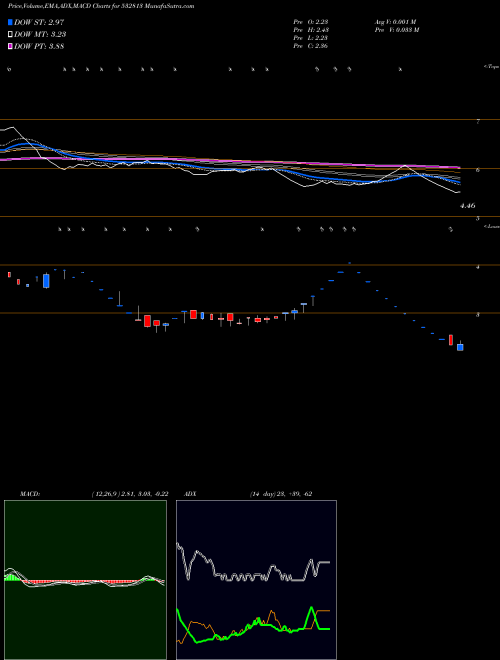Click the price axis label 6
The height and width of the screenshot is (660, 500).
[478, 170]
